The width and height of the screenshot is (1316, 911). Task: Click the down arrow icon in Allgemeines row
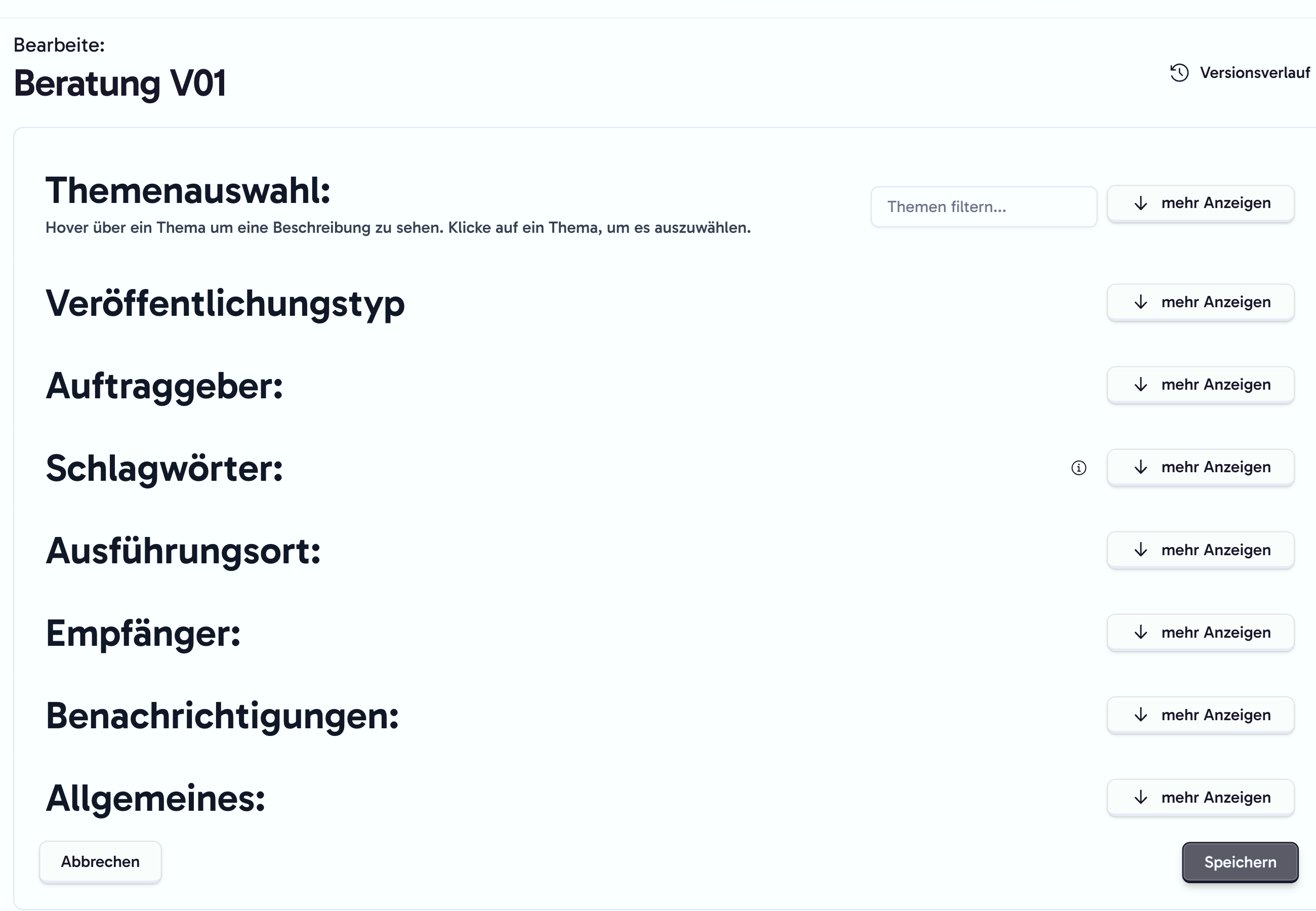[1141, 798]
